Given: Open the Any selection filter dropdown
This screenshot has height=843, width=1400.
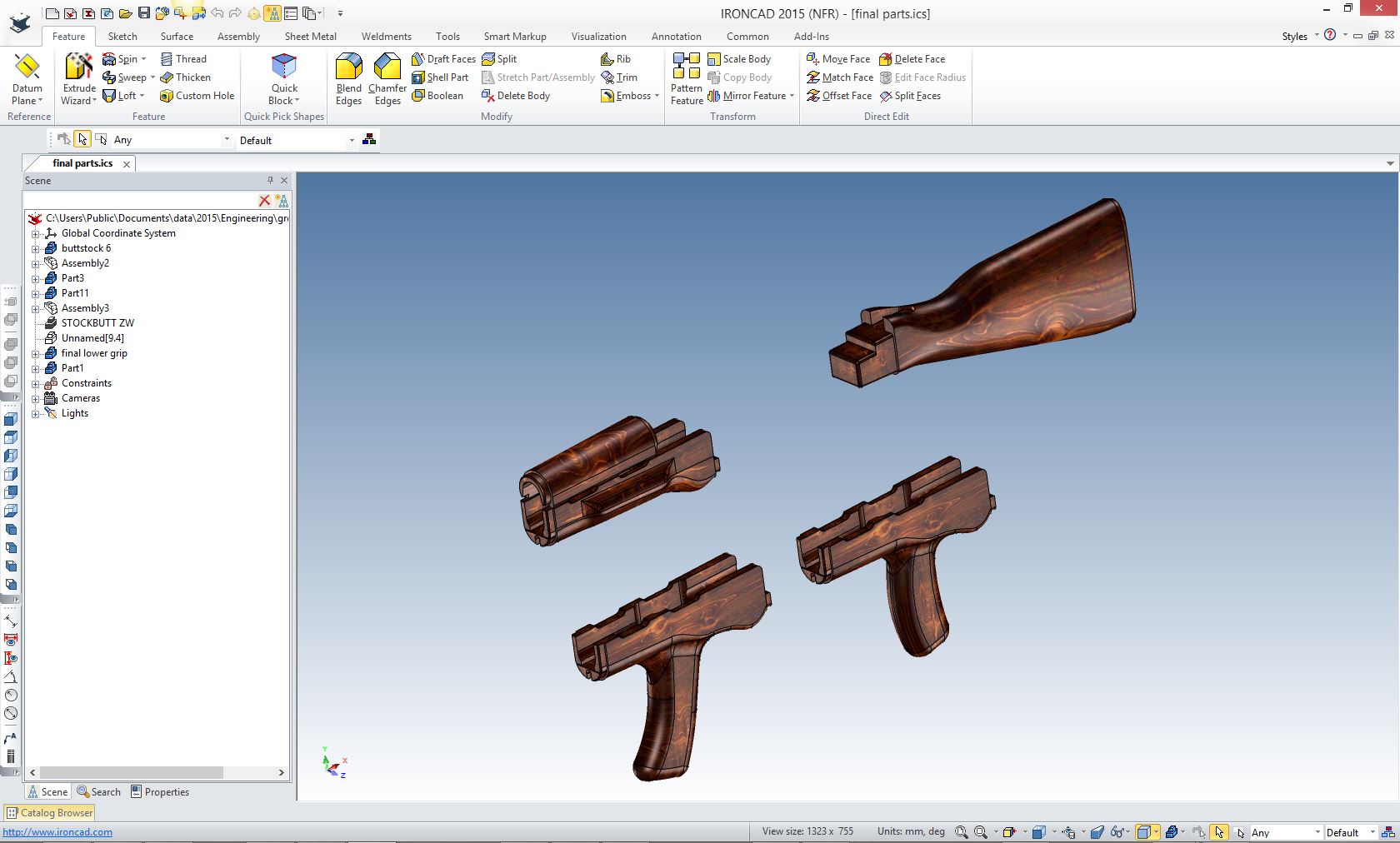Looking at the screenshot, I should click(x=226, y=140).
